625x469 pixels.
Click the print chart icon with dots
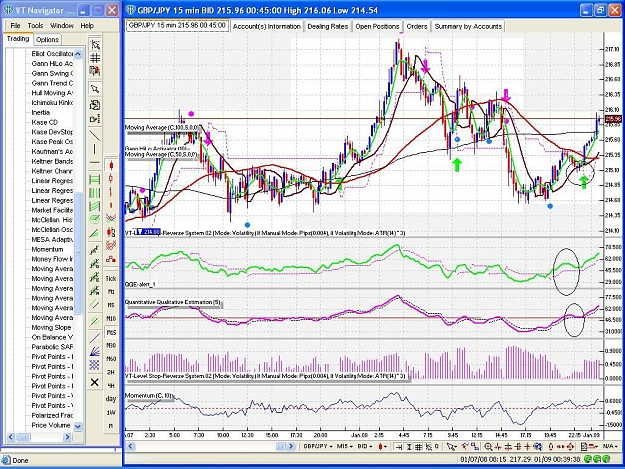click(x=95, y=119)
